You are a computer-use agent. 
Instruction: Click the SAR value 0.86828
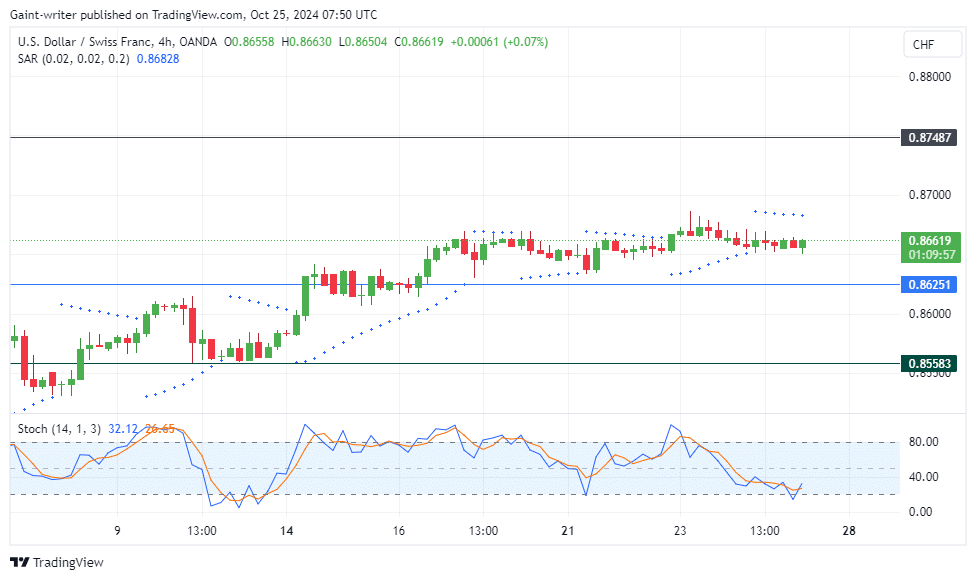point(157,58)
